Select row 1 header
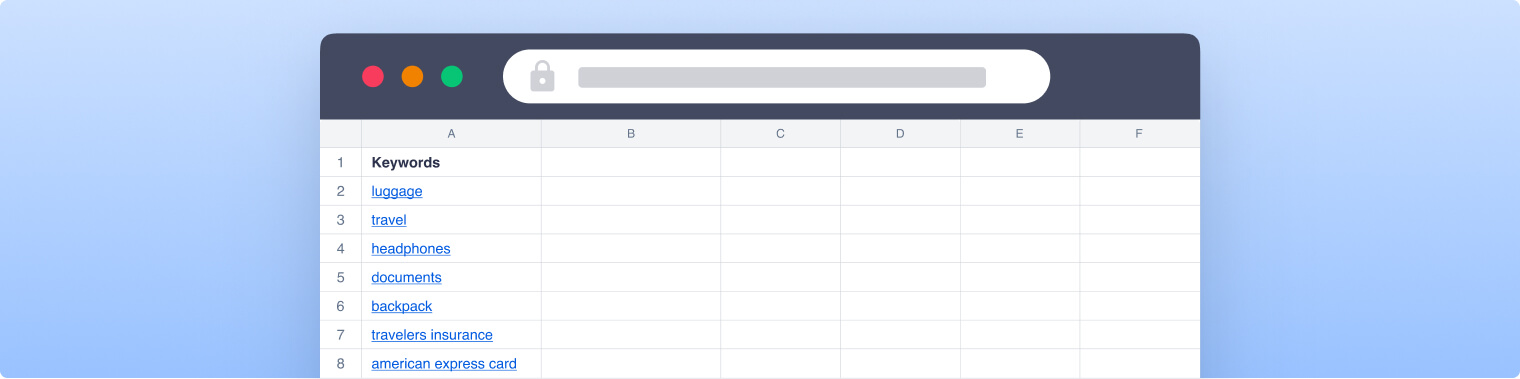 pos(340,162)
